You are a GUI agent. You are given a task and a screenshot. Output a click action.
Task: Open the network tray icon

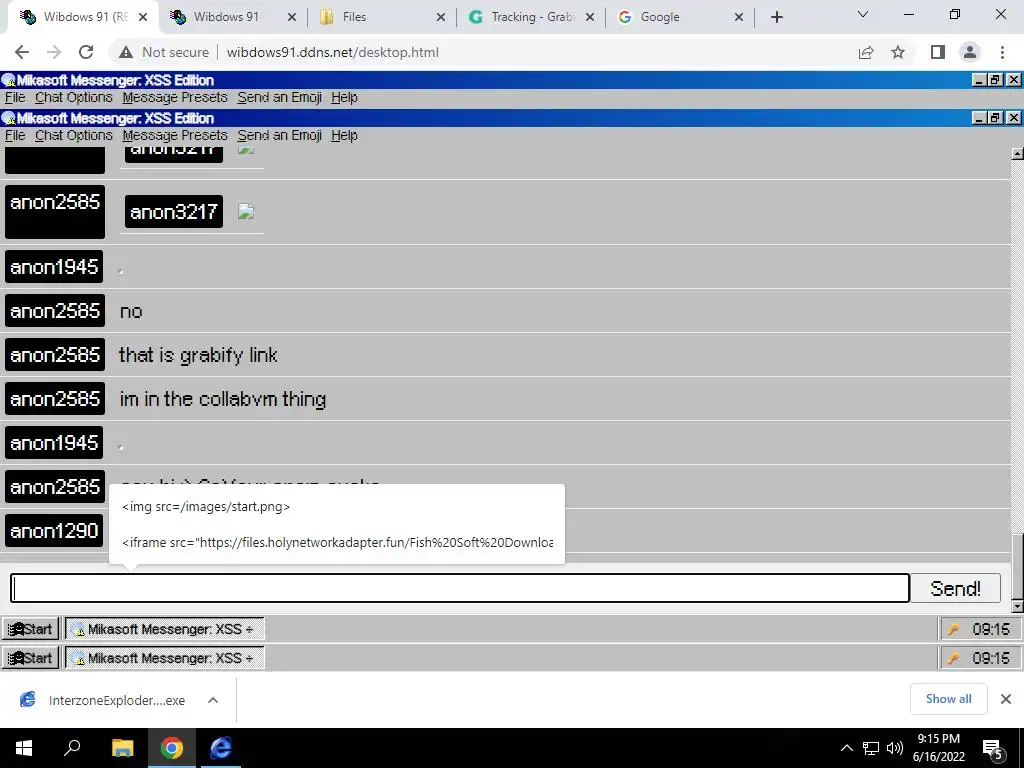871,748
